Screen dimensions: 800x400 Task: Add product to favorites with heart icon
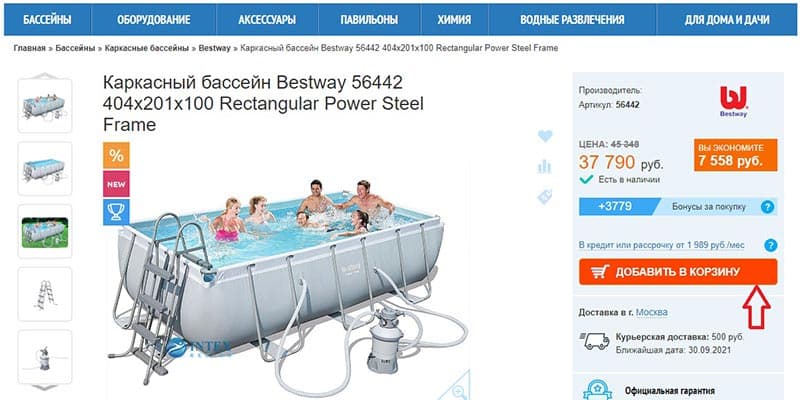[545, 136]
